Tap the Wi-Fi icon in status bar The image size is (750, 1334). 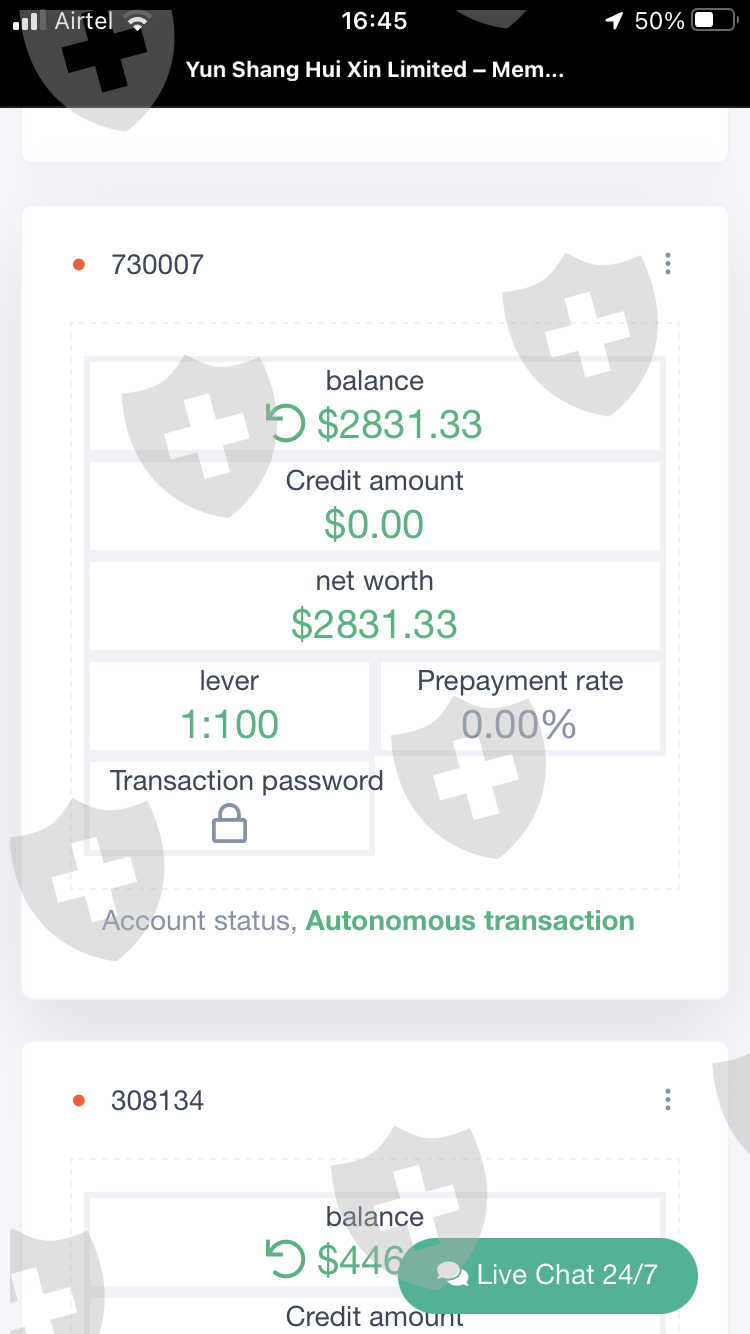138,21
